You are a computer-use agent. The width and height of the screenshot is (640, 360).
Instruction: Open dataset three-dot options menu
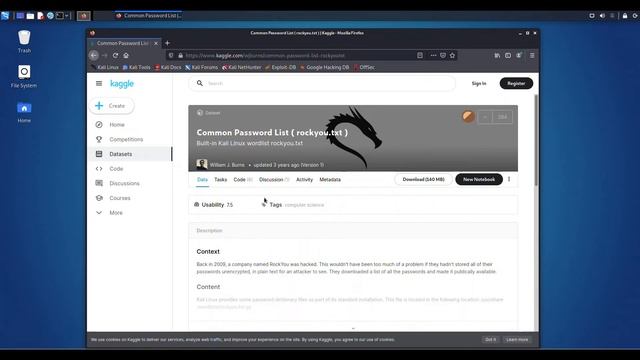[x=509, y=179]
